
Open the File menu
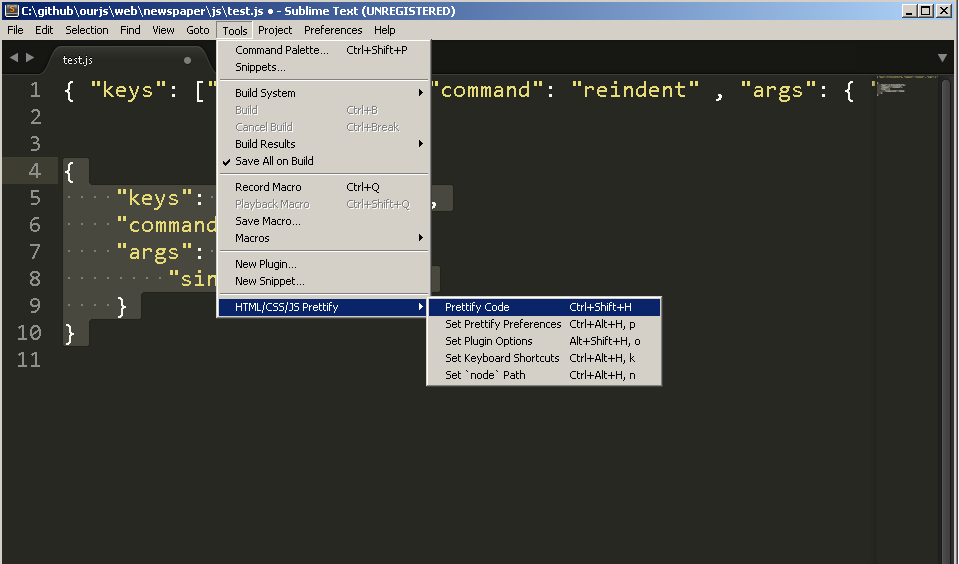[15, 30]
